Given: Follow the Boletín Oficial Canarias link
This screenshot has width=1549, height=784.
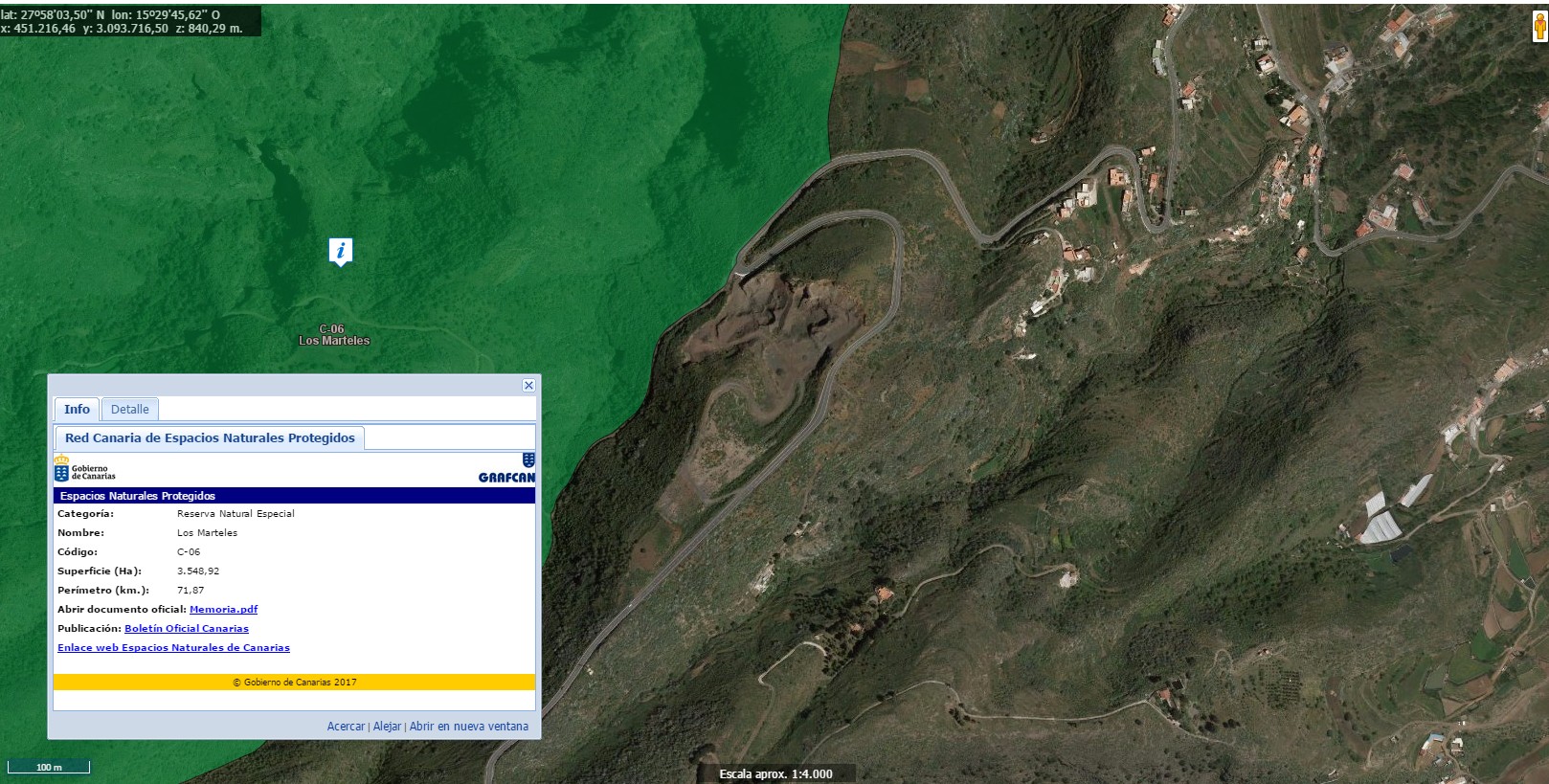Looking at the screenshot, I should [187, 629].
